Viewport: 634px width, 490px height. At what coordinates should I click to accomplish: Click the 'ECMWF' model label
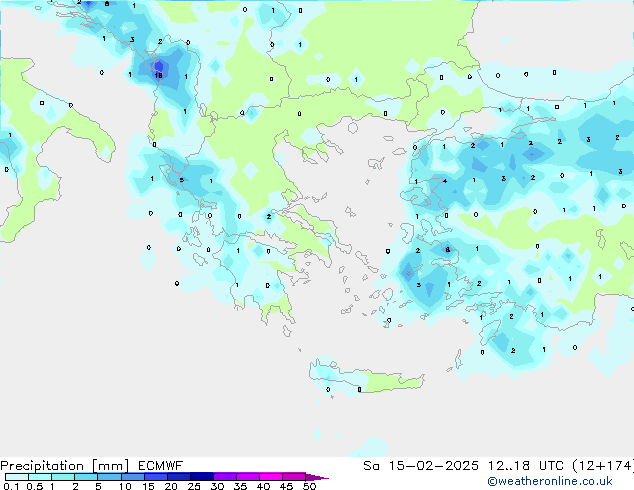pyautogui.click(x=161, y=466)
